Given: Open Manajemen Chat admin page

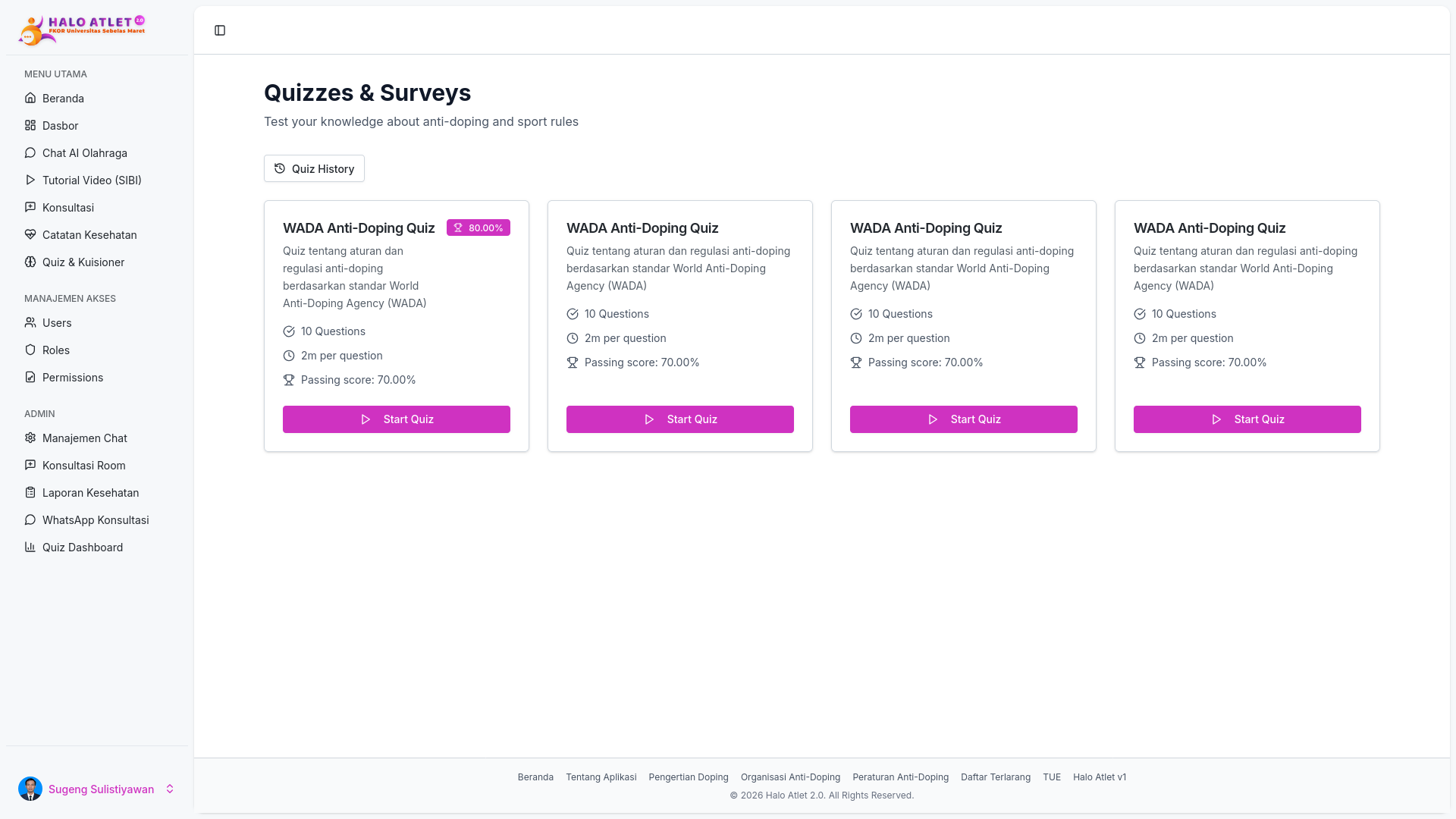Looking at the screenshot, I should click(97, 438).
